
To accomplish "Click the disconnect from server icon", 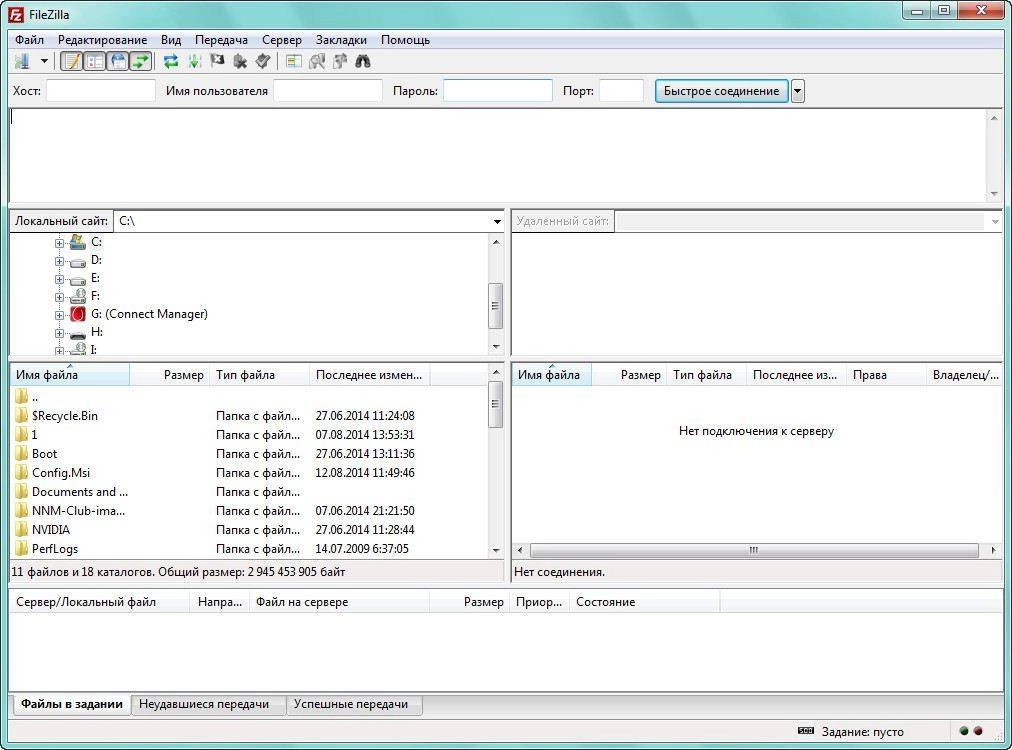I will [x=240, y=61].
